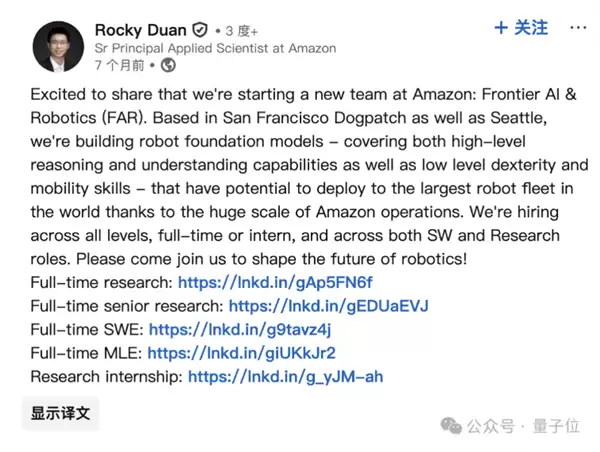Open the Full-time senior research link
Viewport: 600px width, 452px height.
click(x=328, y=305)
